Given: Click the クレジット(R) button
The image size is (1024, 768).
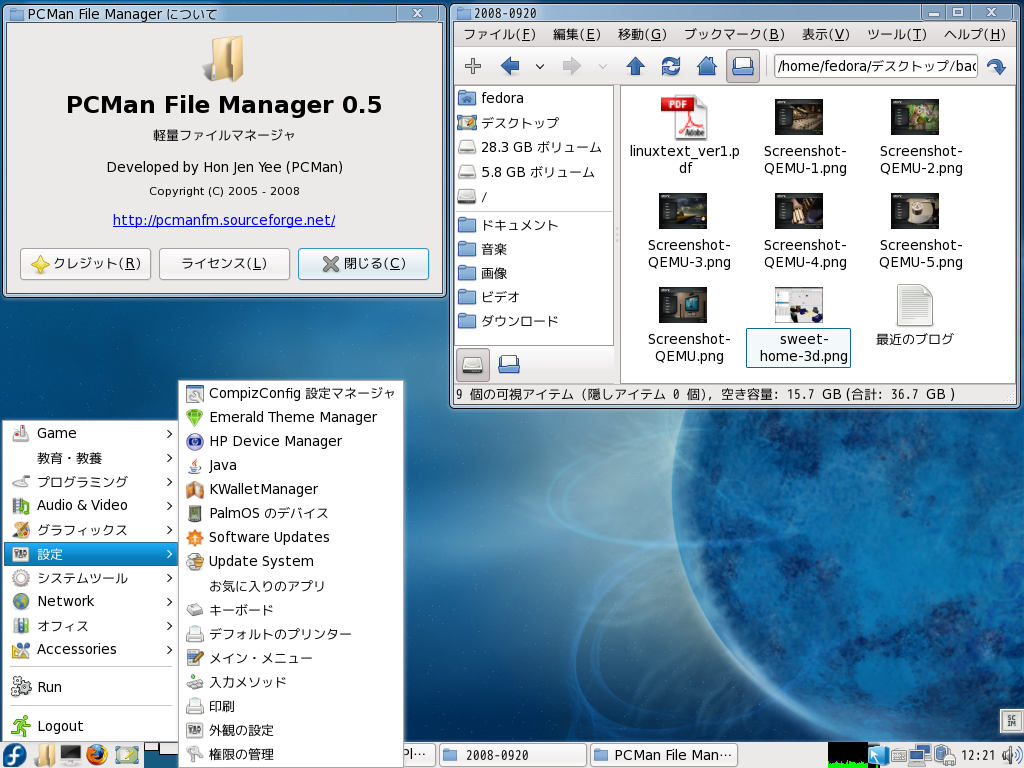Looking at the screenshot, I should click(86, 264).
